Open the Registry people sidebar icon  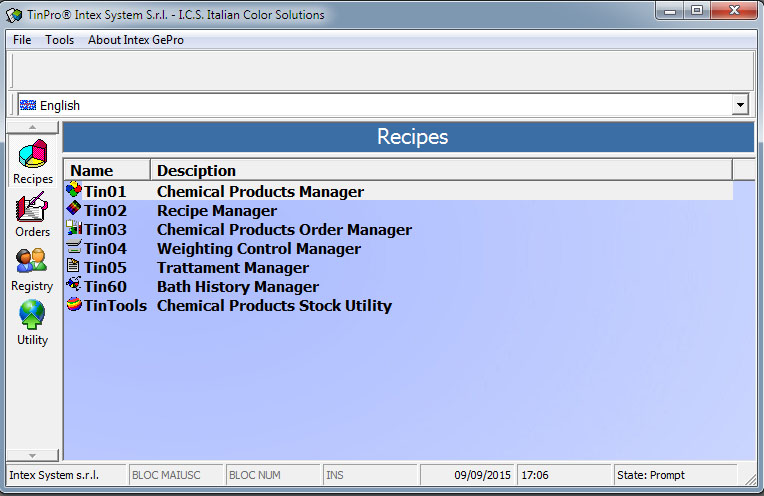click(x=32, y=261)
